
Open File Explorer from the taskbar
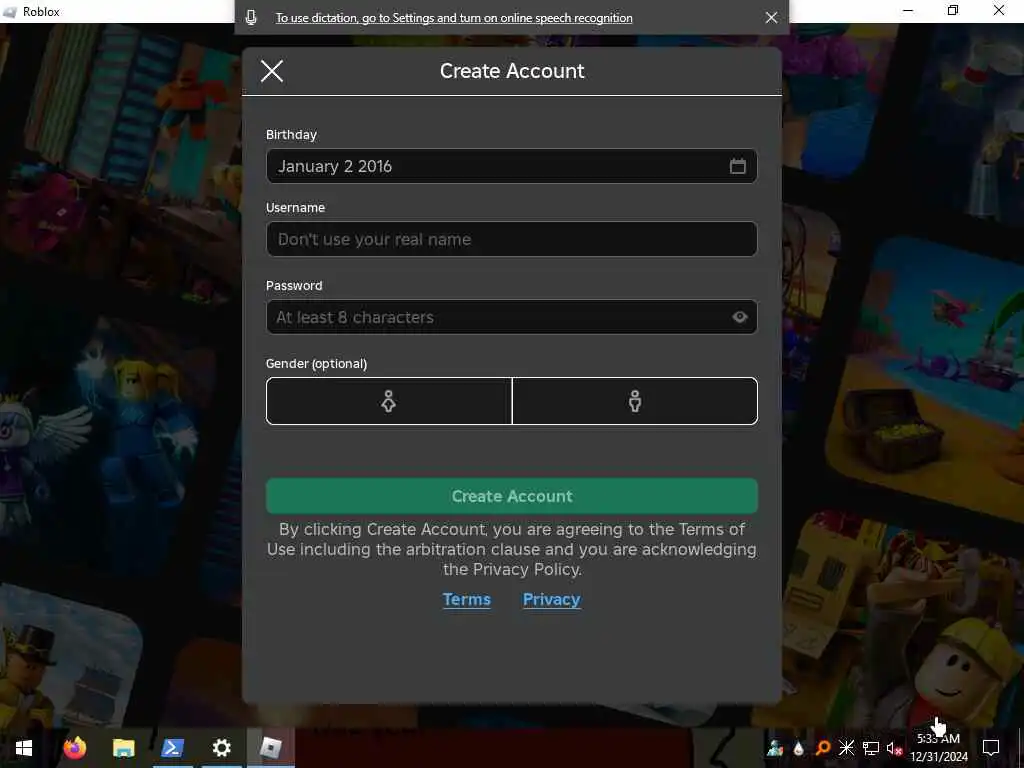point(123,748)
